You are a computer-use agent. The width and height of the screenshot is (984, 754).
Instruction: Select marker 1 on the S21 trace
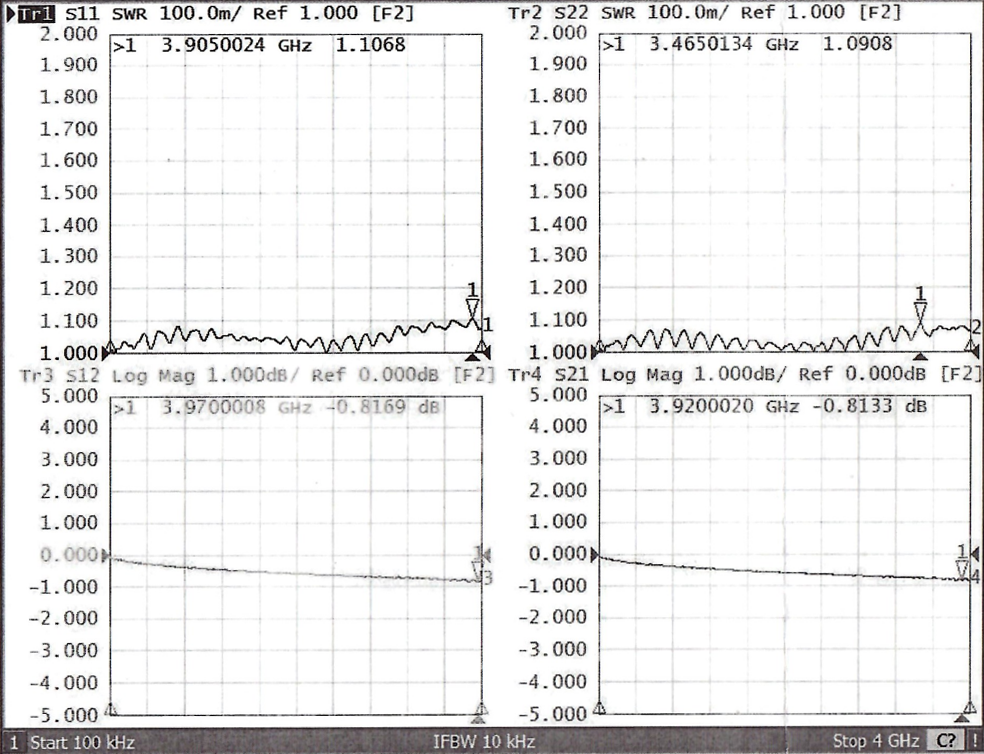(x=962, y=568)
